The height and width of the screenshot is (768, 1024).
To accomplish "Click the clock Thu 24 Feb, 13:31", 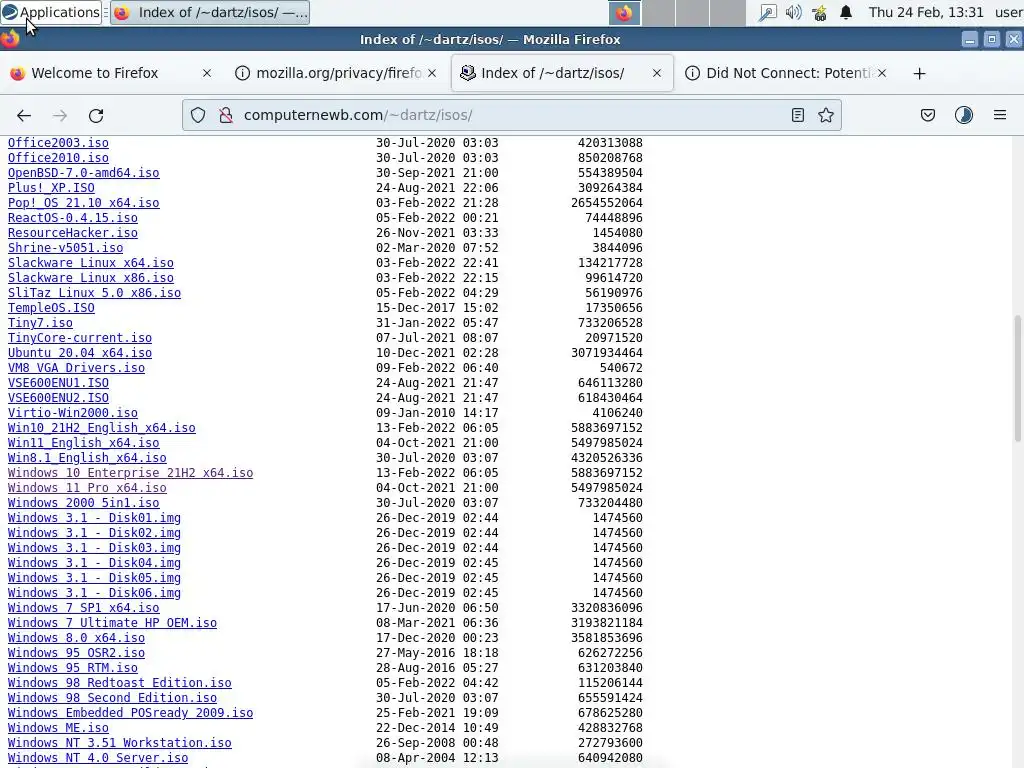I will pos(925,12).
